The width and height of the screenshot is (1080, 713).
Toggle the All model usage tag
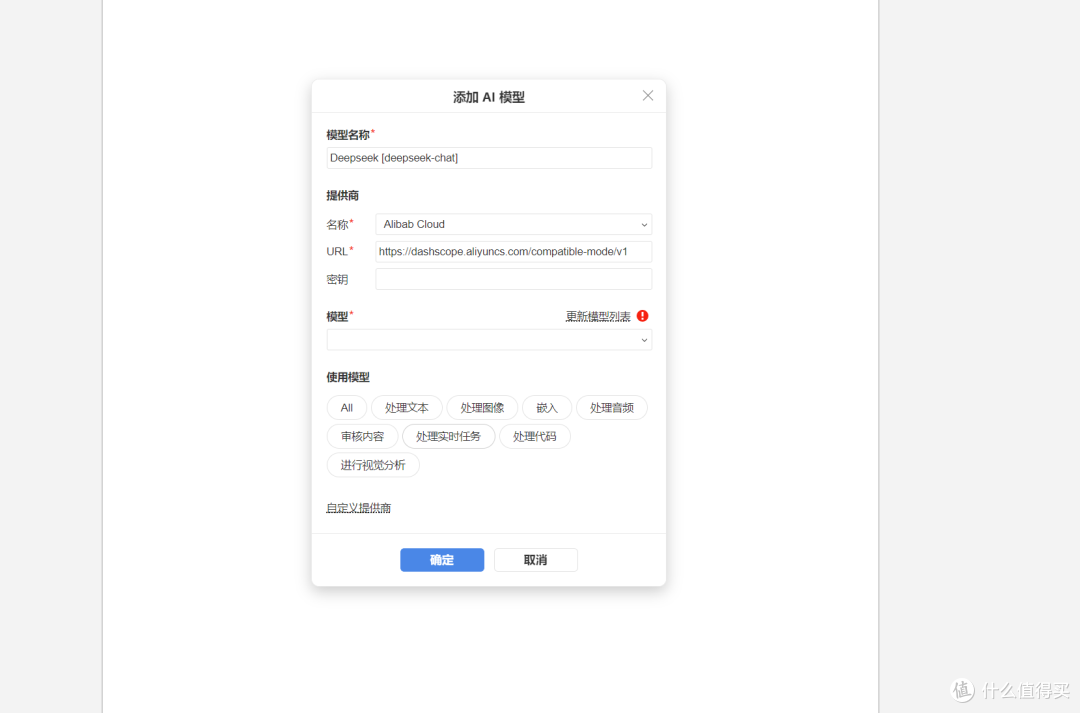[x=346, y=408]
